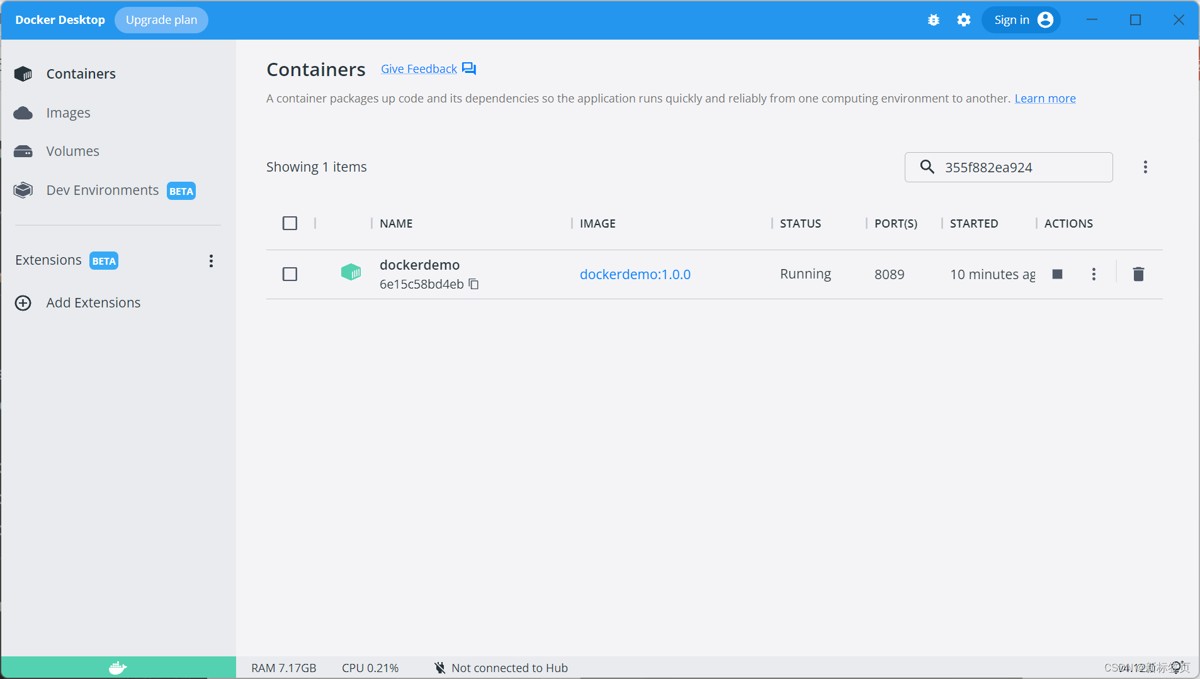
Task: Click the Add Extensions plus icon
Action: click(23, 303)
